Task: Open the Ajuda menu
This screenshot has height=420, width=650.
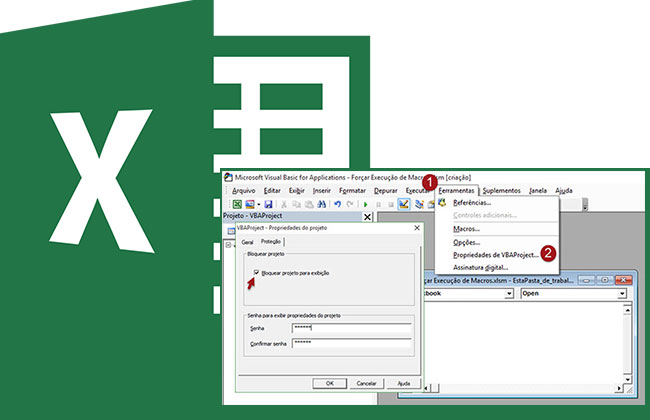Action: point(564,190)
